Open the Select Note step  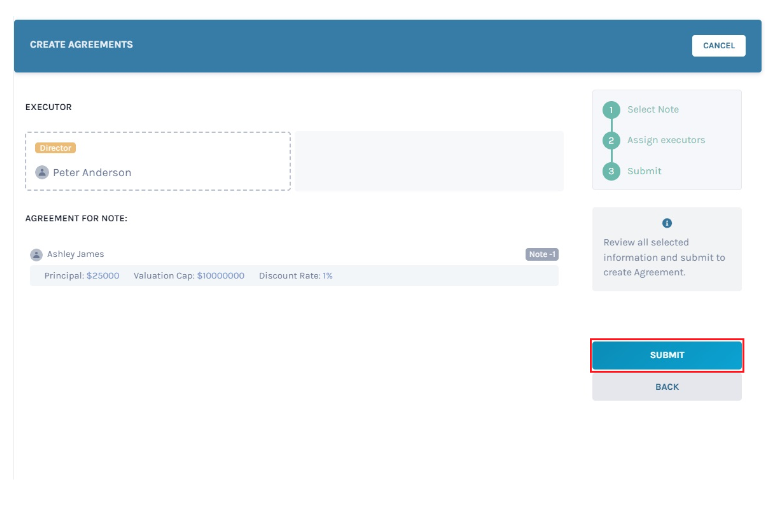653,109
